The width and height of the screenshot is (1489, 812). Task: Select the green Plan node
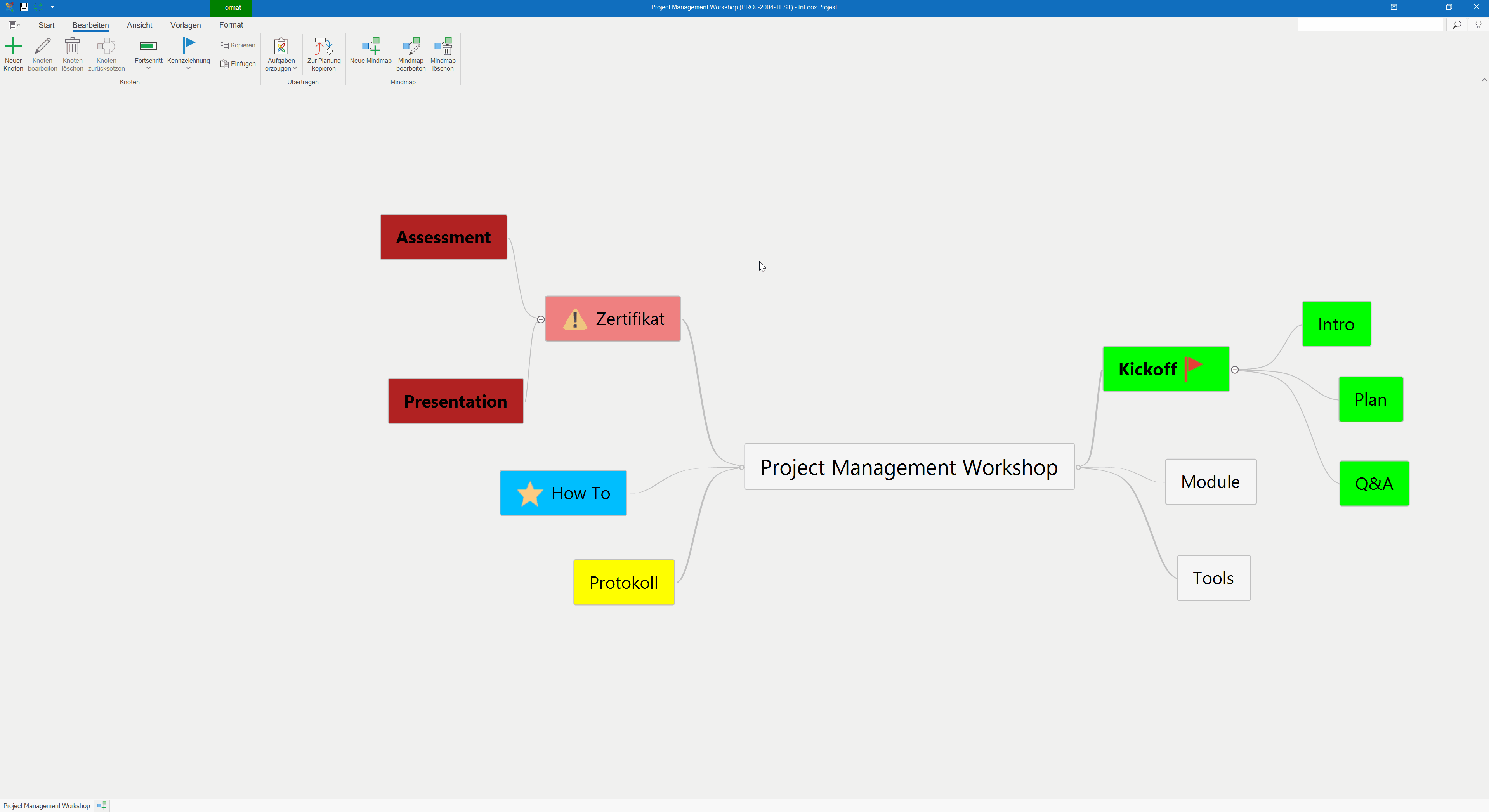[x=1371, y=399]
